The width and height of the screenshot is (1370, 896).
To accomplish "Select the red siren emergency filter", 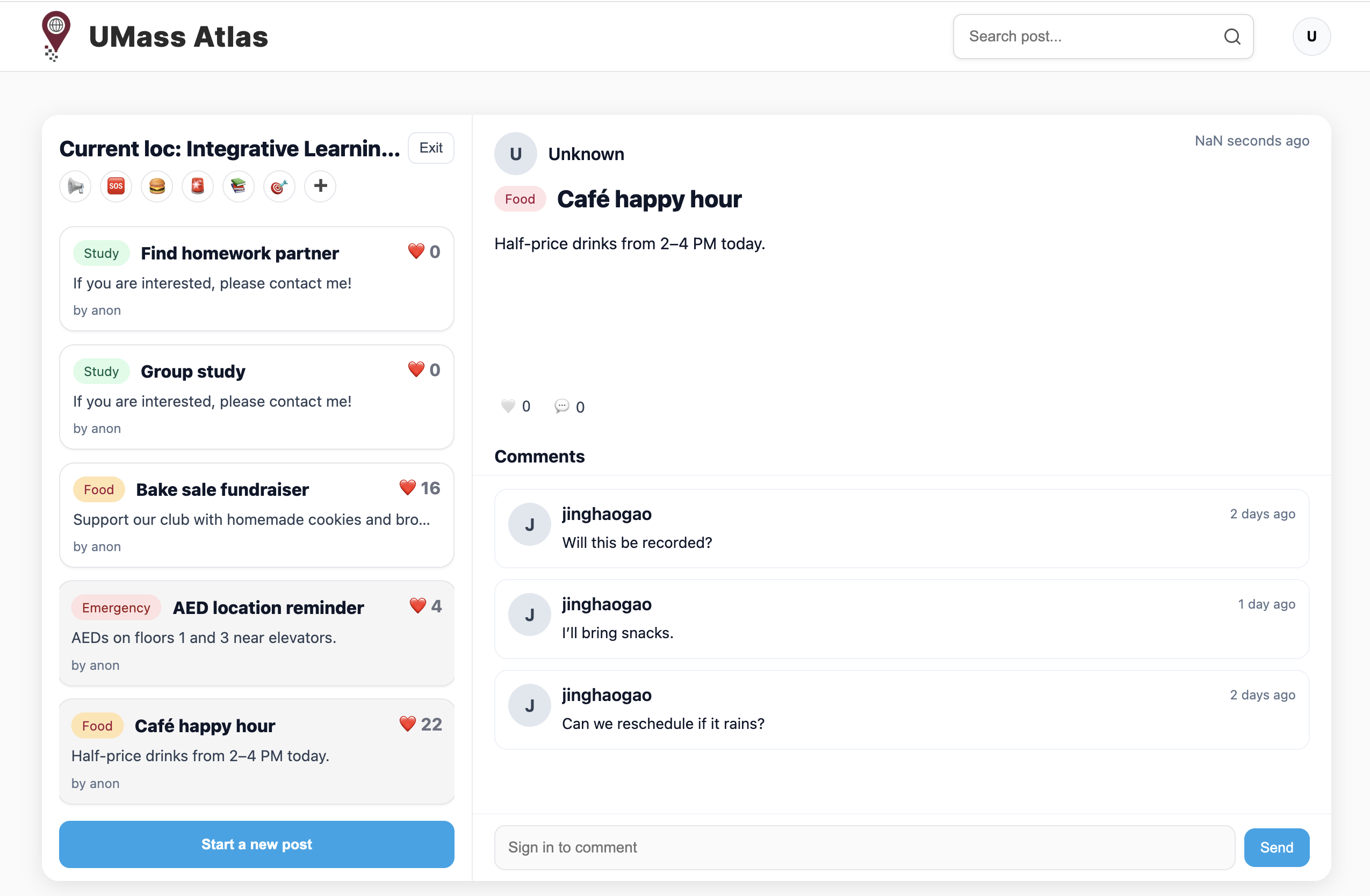I will pyautogui.click(x=198, y=186).
